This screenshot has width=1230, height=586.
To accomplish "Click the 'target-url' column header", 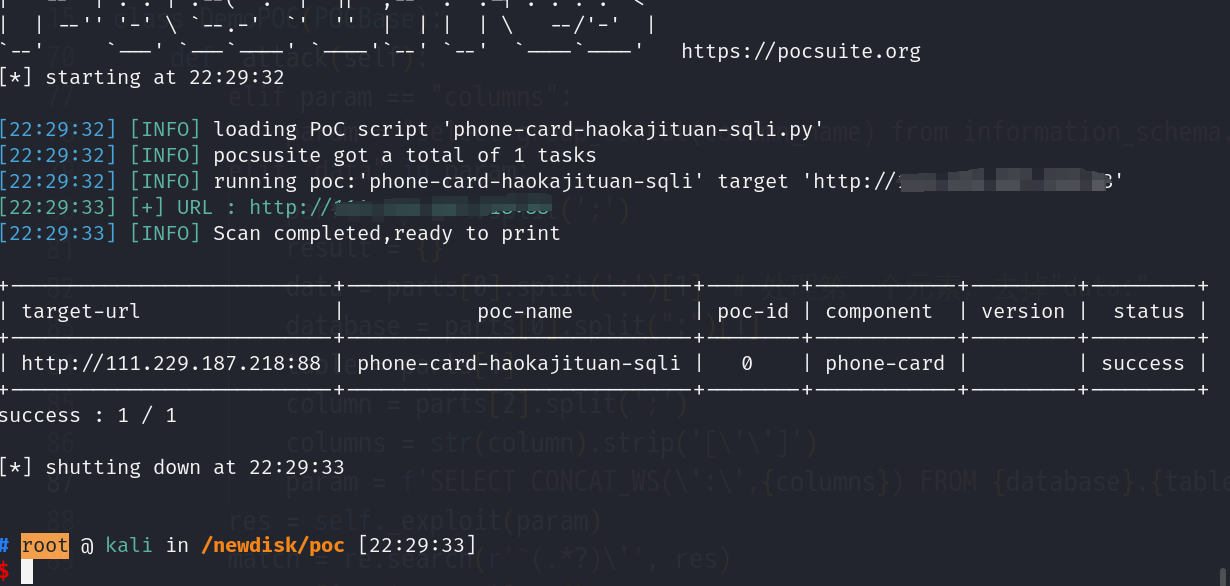I will (81, 311).
